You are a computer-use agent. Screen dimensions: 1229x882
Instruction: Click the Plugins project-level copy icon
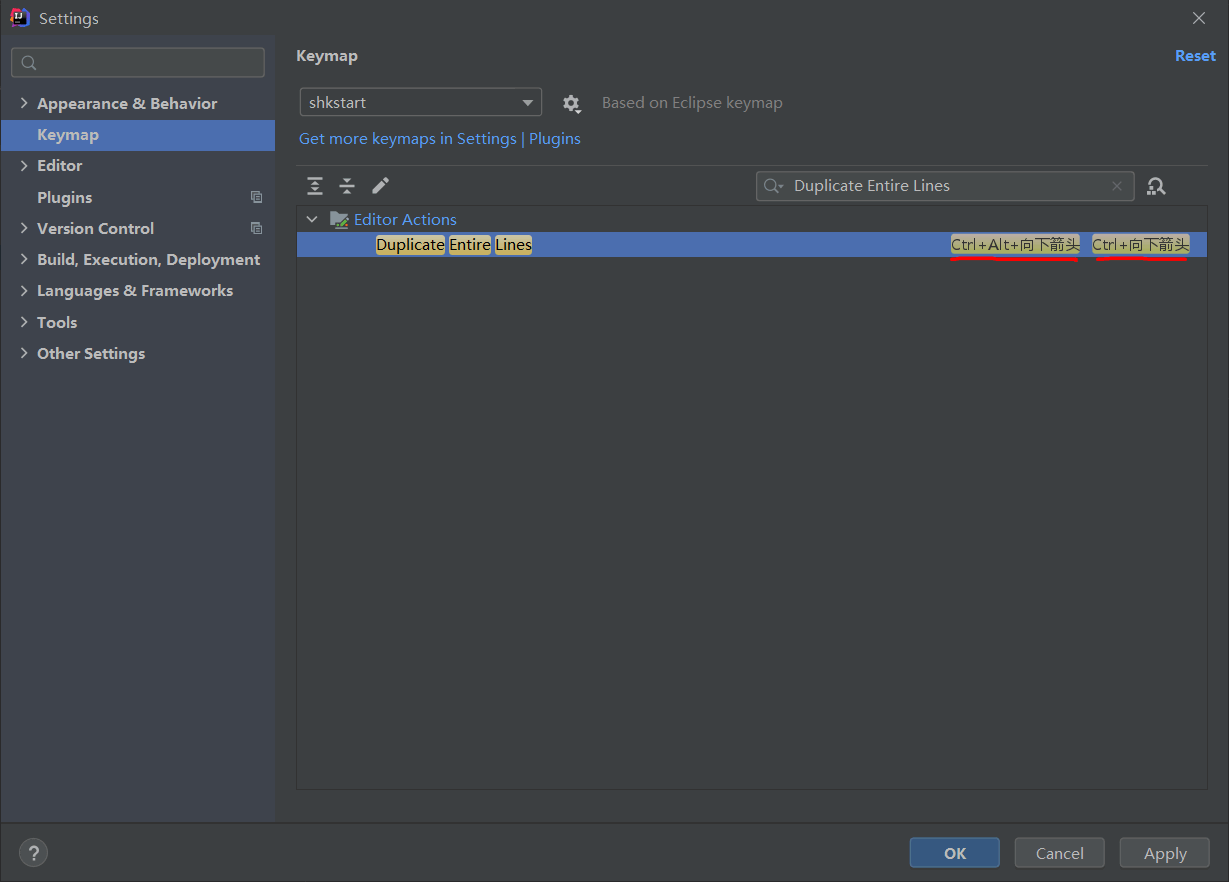[x=257, y=198]
